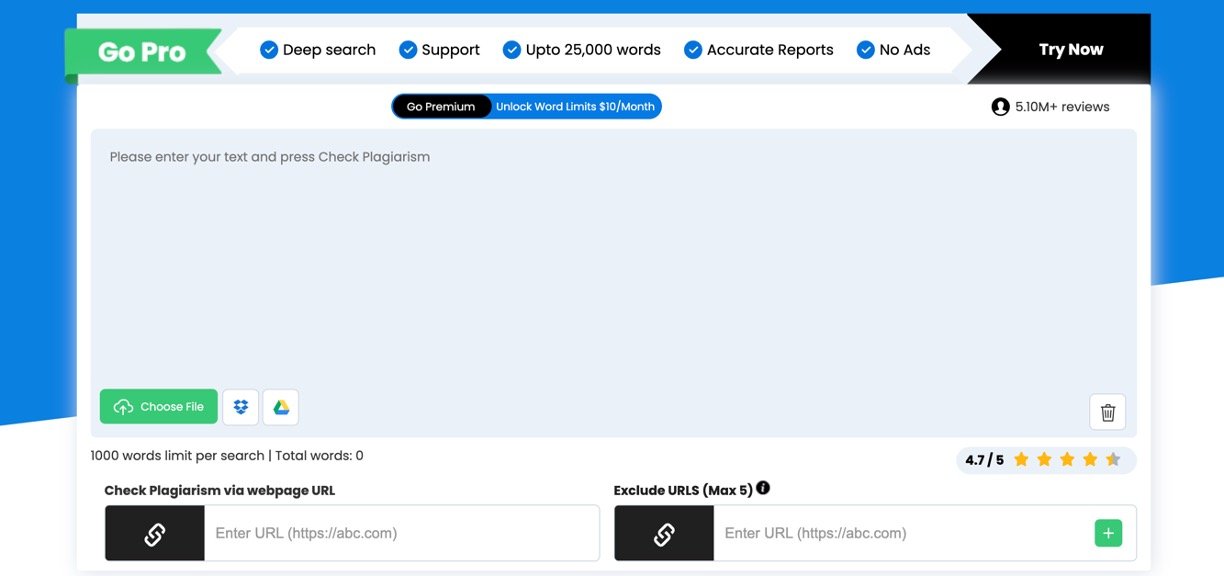Click the No Ads label
This screenshot has height=576, width=1224.
(905, 50)
